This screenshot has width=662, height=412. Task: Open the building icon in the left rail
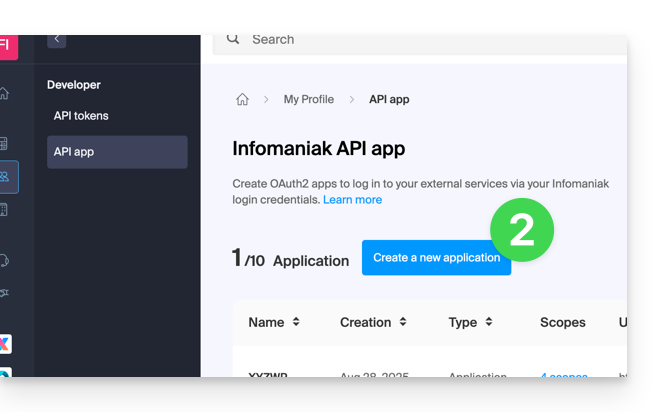click(x=4, y=210)
